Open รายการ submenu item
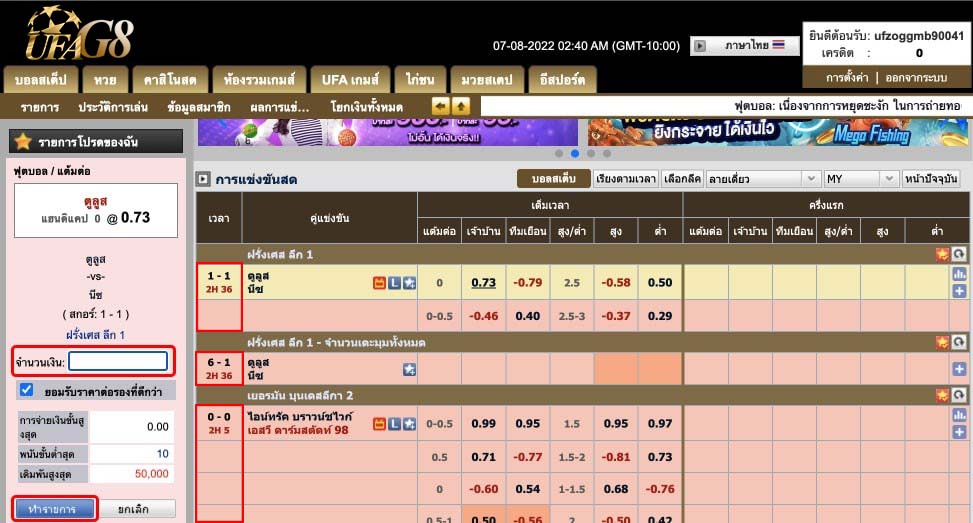This screenshot has height=523, width=973. pos(40,107)
